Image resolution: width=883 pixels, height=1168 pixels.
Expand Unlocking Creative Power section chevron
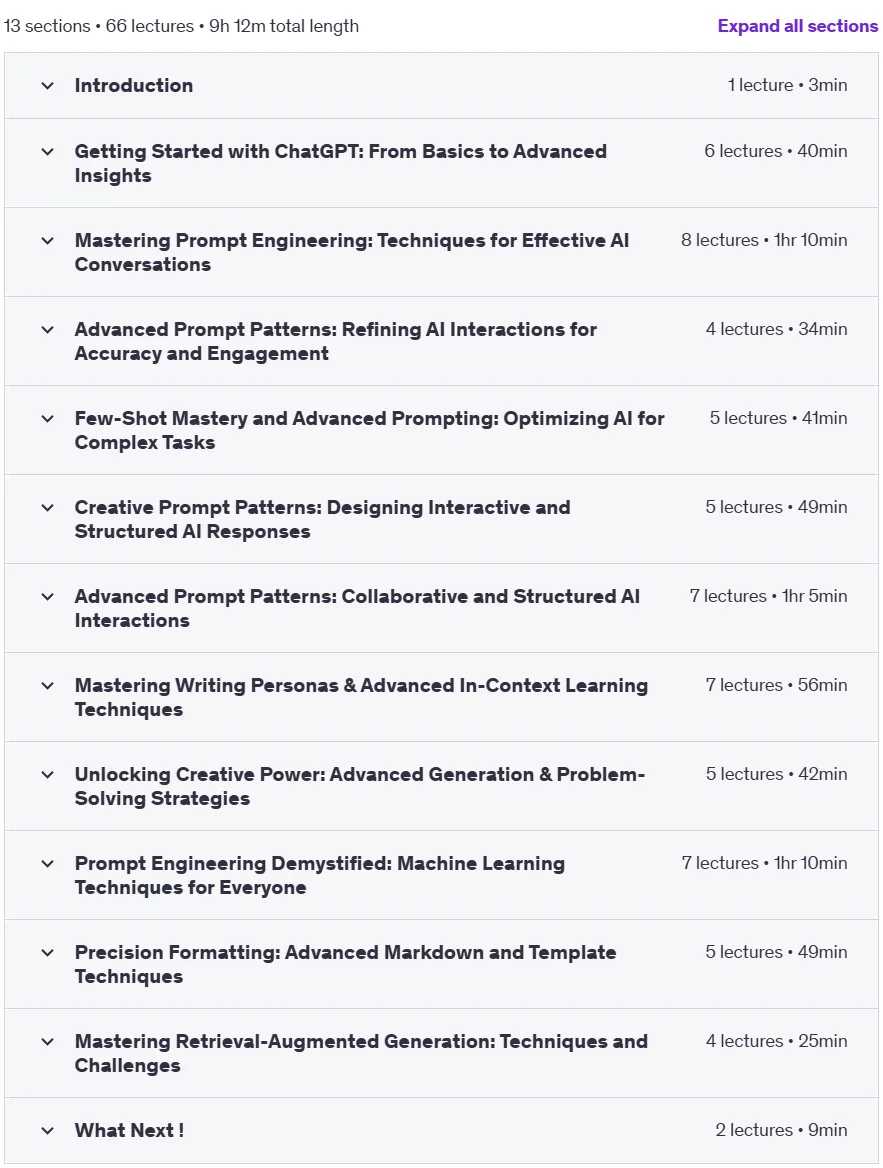tap(48, 775)
